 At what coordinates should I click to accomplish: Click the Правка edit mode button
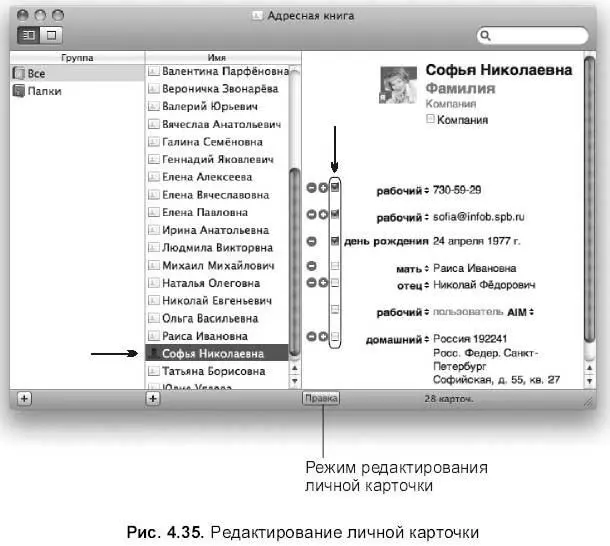point(321,399)
